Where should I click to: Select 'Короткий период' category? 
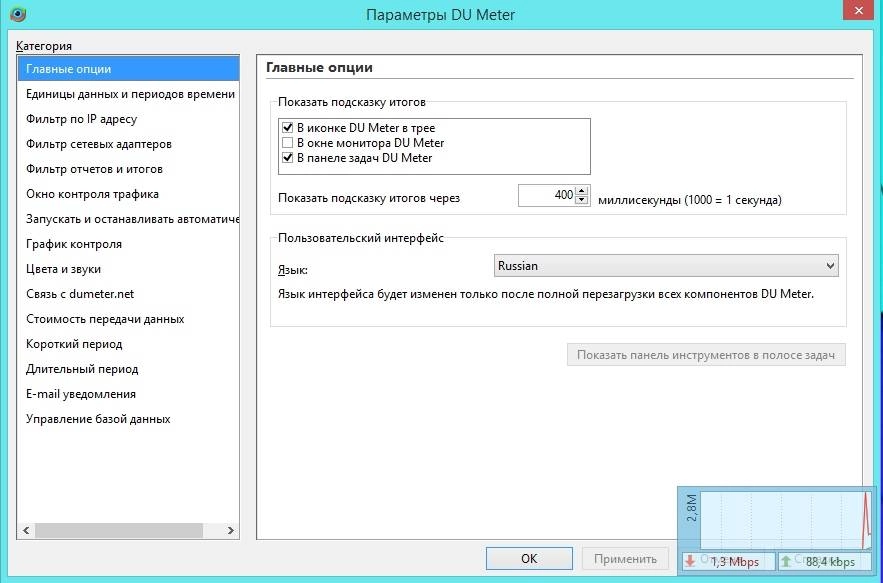point(128,344)
